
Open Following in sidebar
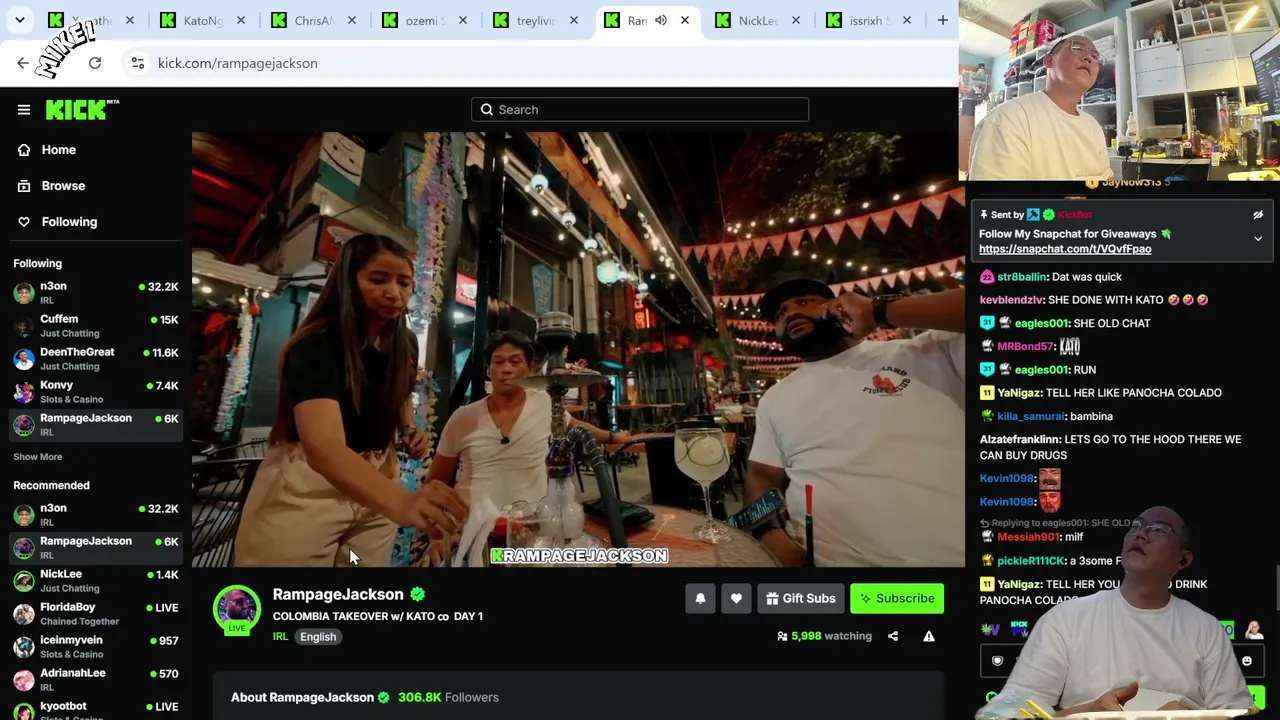[x=96, y=222]
